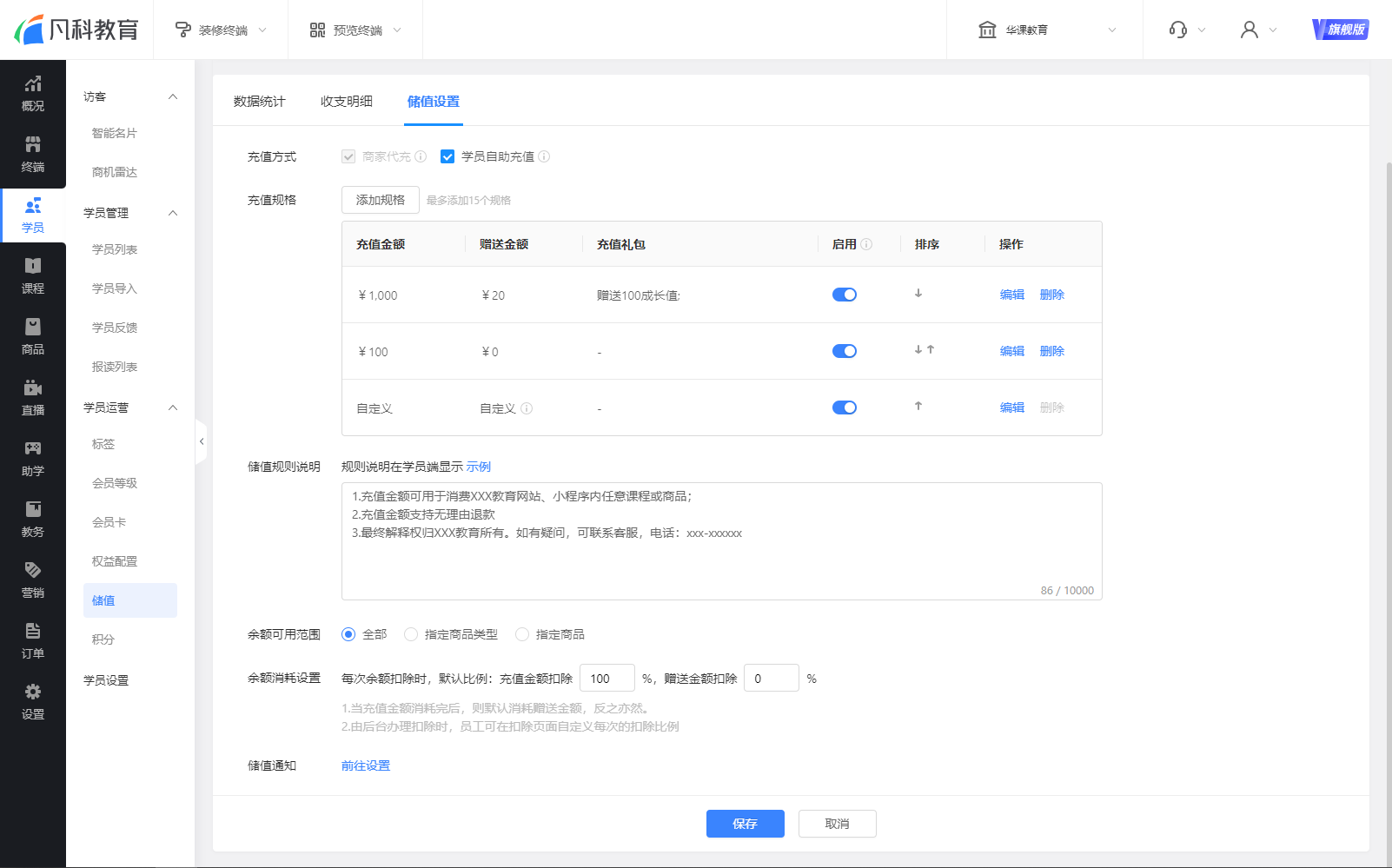The height and width of the screenshot is (868, 1392).
Task: Click the user account avatar icon
Action: click(1249, 30)
